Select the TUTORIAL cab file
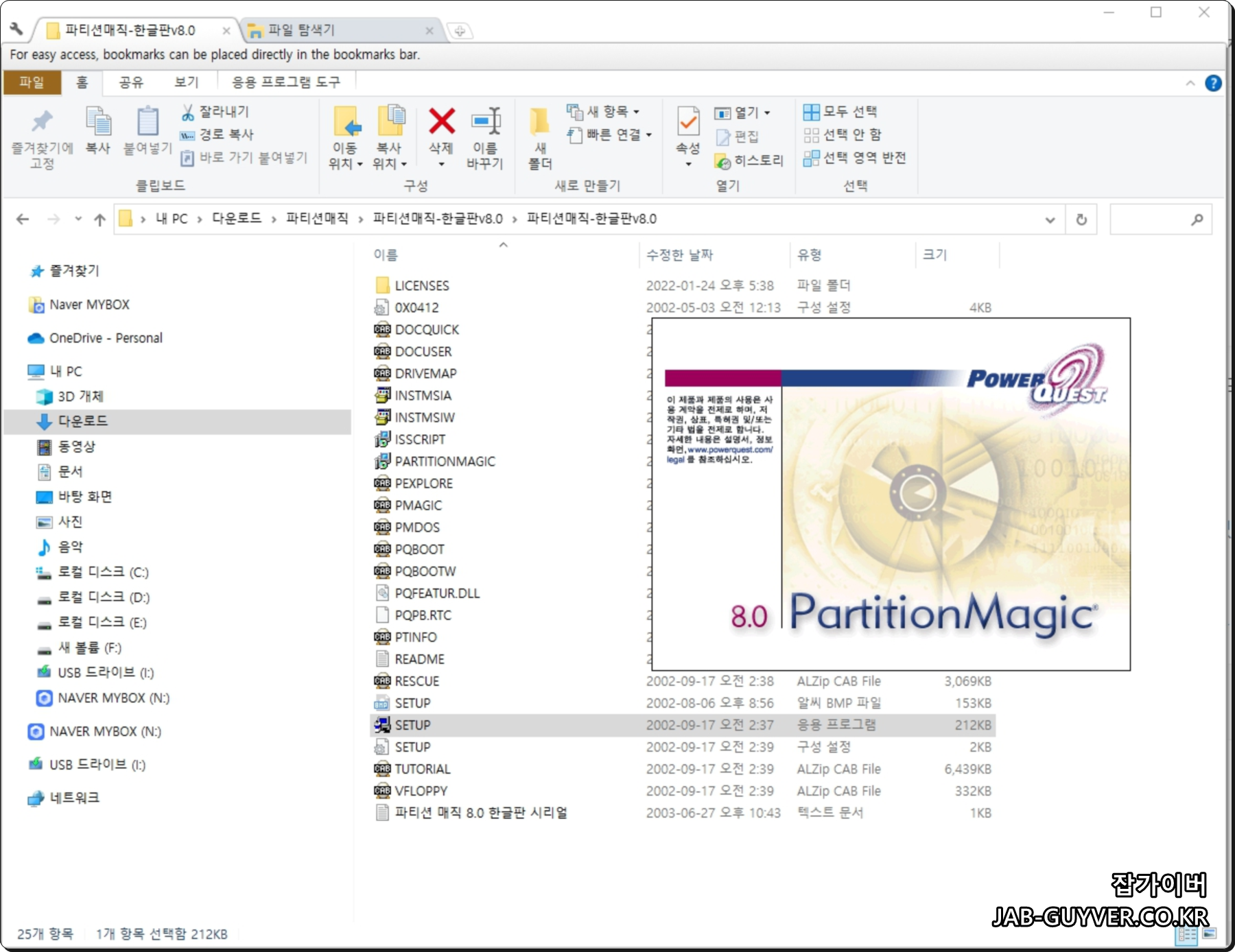The width and height of the screenshot is (1235, 952). (x=412, y=769)
